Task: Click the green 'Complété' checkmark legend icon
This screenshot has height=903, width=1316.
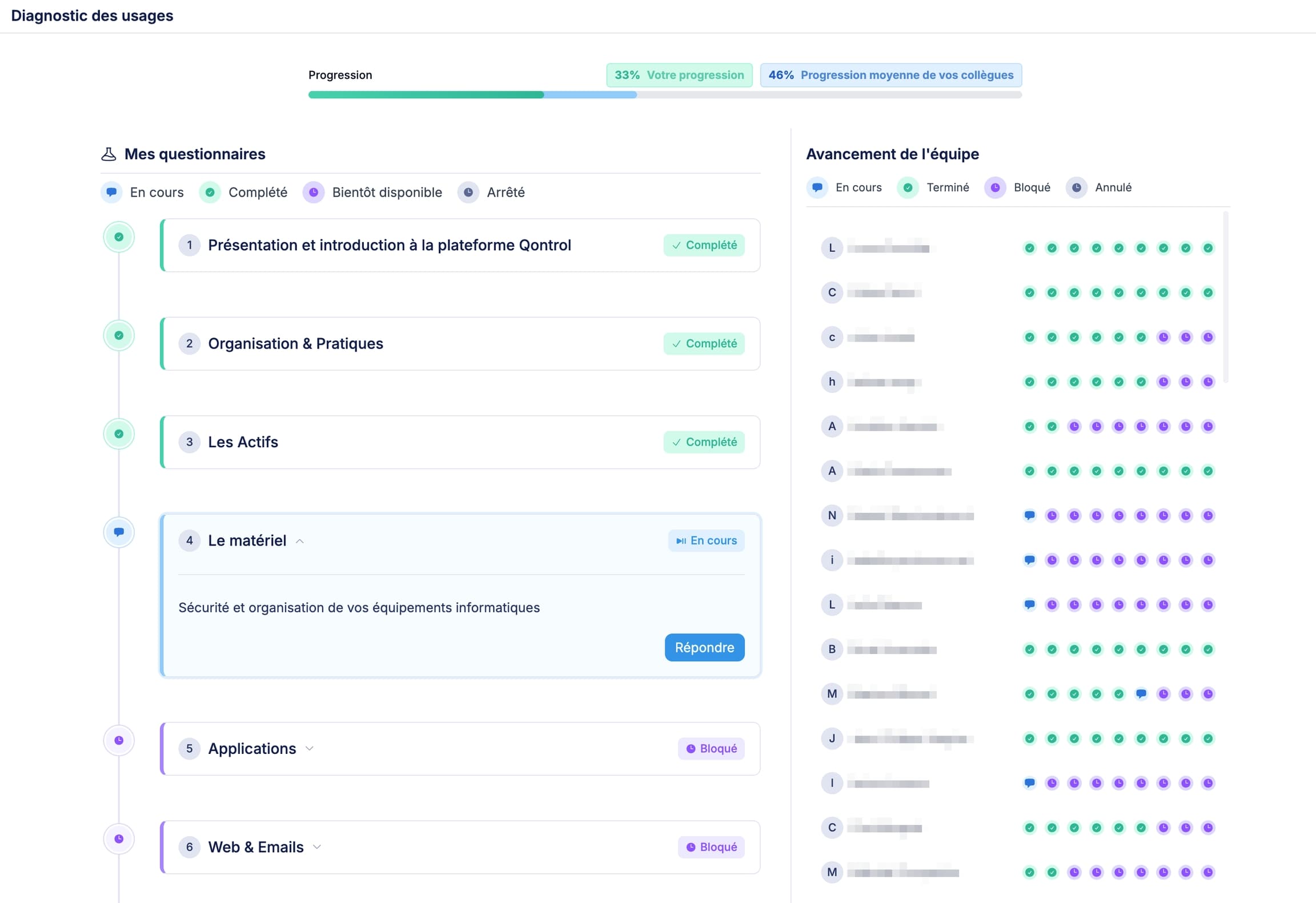Action: 210,192
